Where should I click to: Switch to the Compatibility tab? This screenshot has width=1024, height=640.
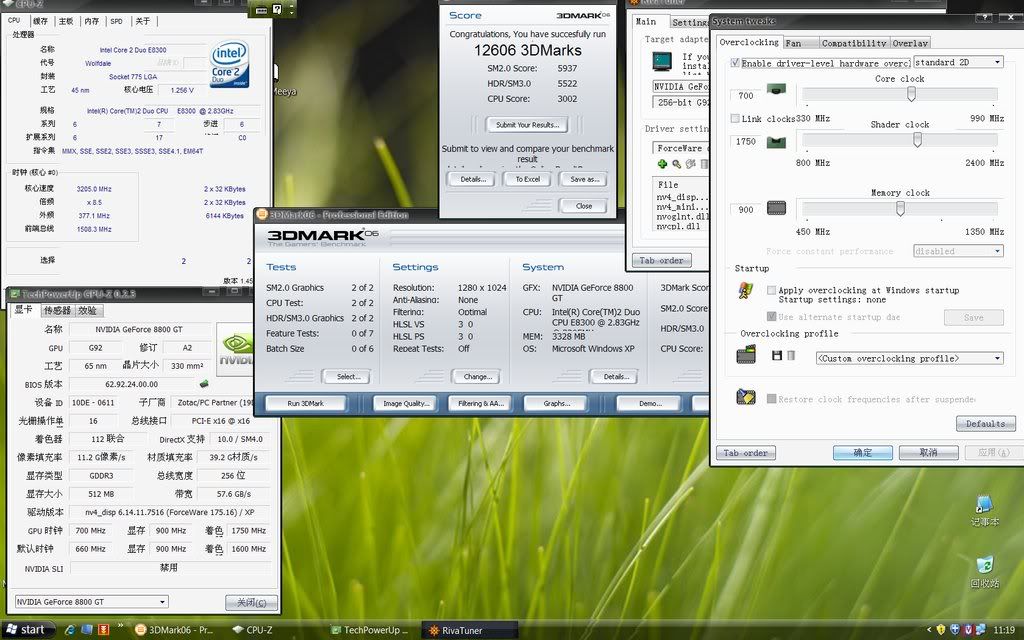tap(854, 43)
